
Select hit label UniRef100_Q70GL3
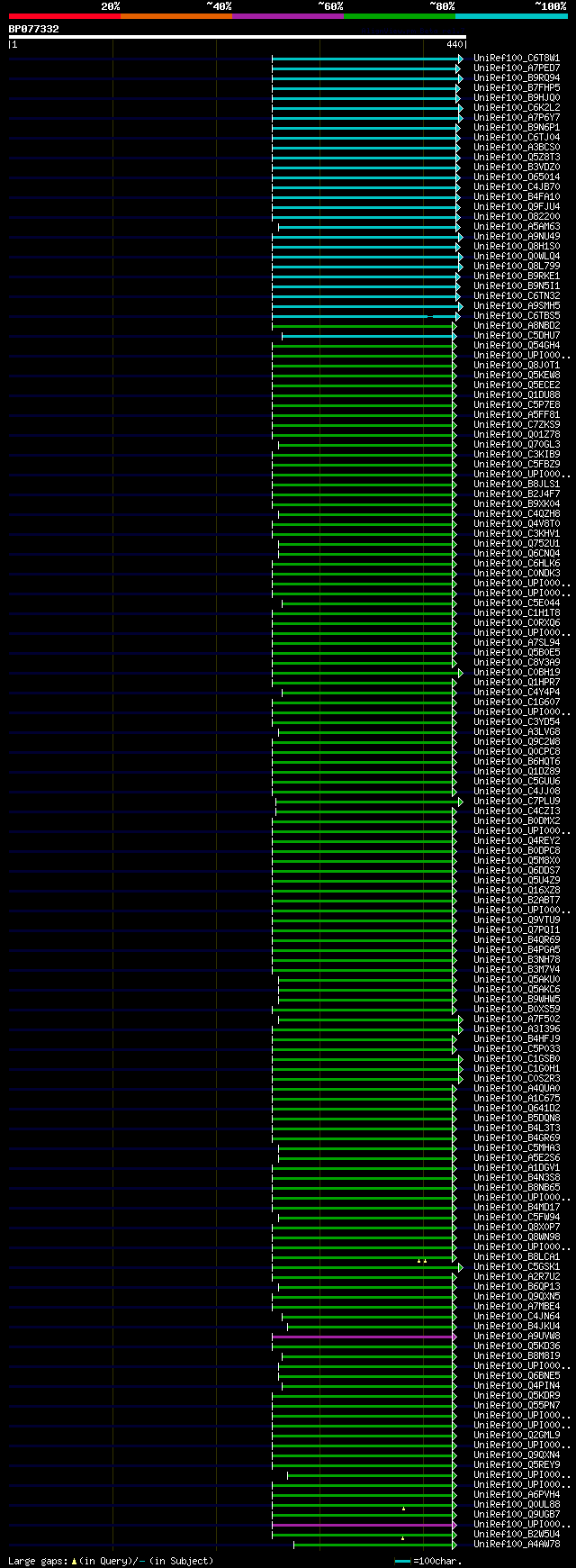tap(517, 445)
